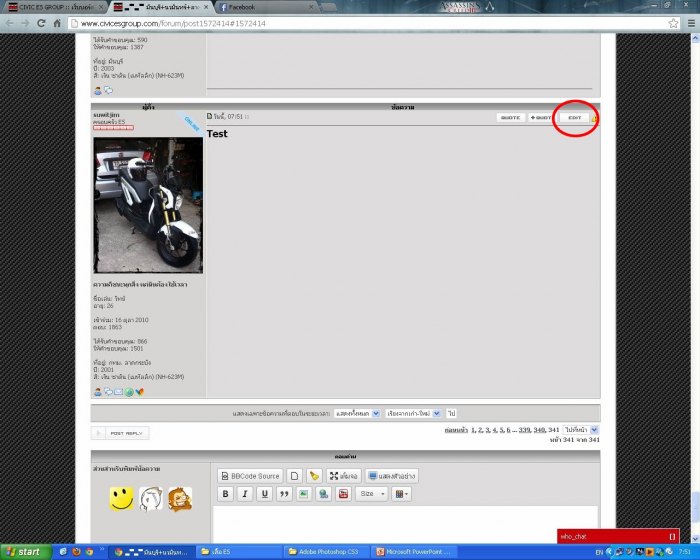Click the email envelope icon under sunwitjim's post

click(118, 392)
